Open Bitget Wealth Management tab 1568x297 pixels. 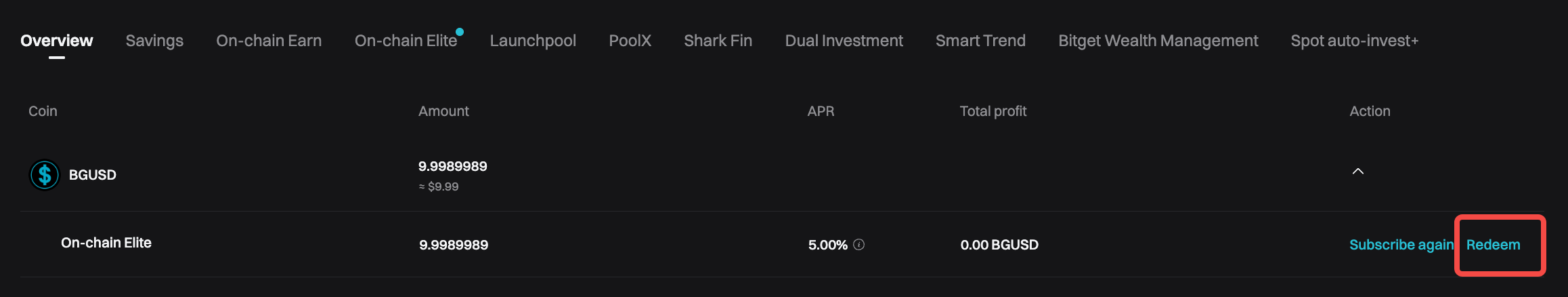[1158, 41]
